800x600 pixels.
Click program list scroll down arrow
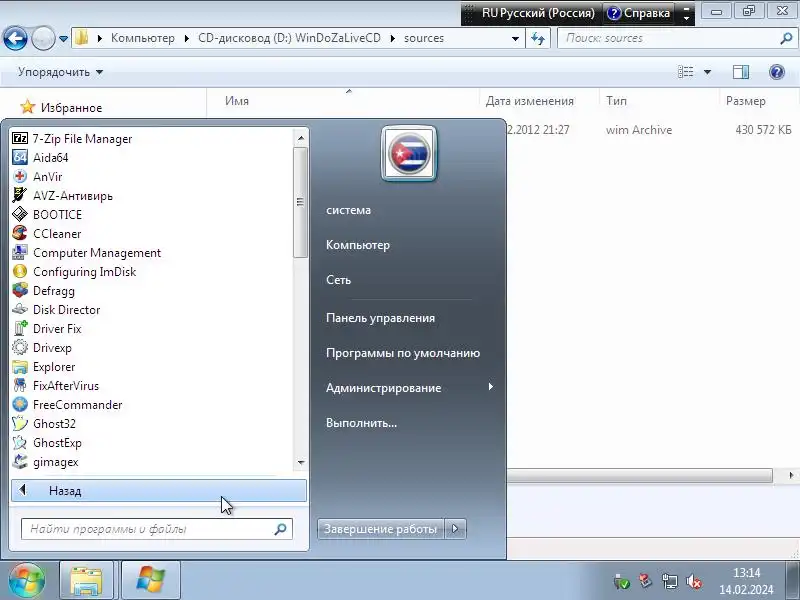point(301,463)
